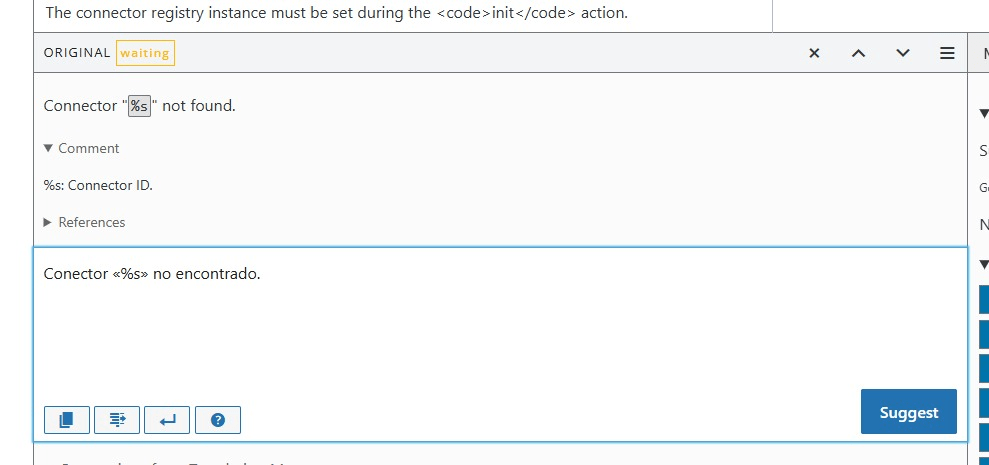
Task: Click the yellow waiting status badge
Action: (145, 53)
